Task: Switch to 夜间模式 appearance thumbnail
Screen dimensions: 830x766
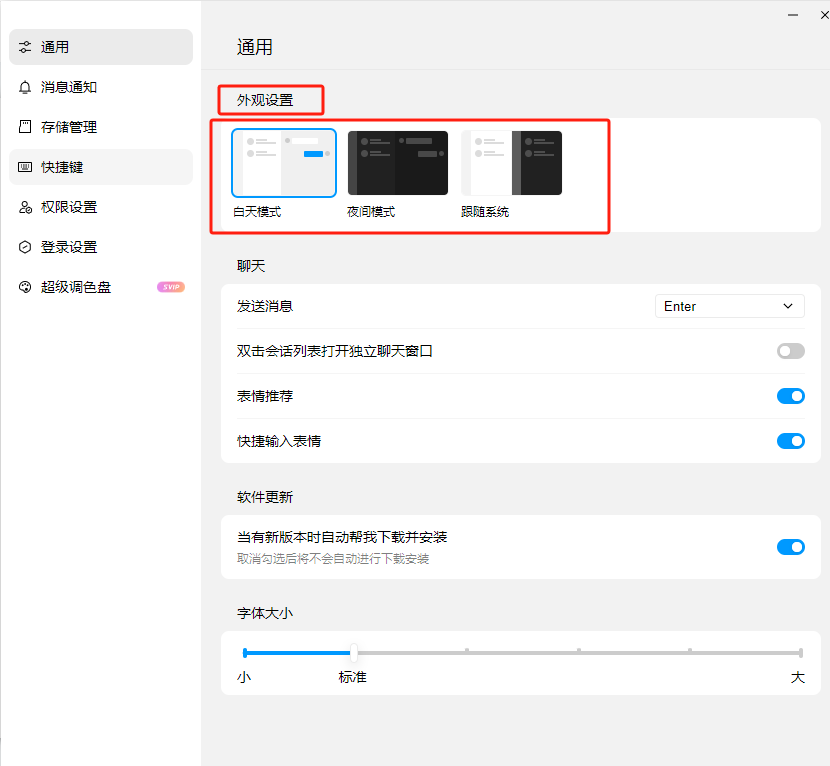Action: pyautogui.click(x=398, y=163)
